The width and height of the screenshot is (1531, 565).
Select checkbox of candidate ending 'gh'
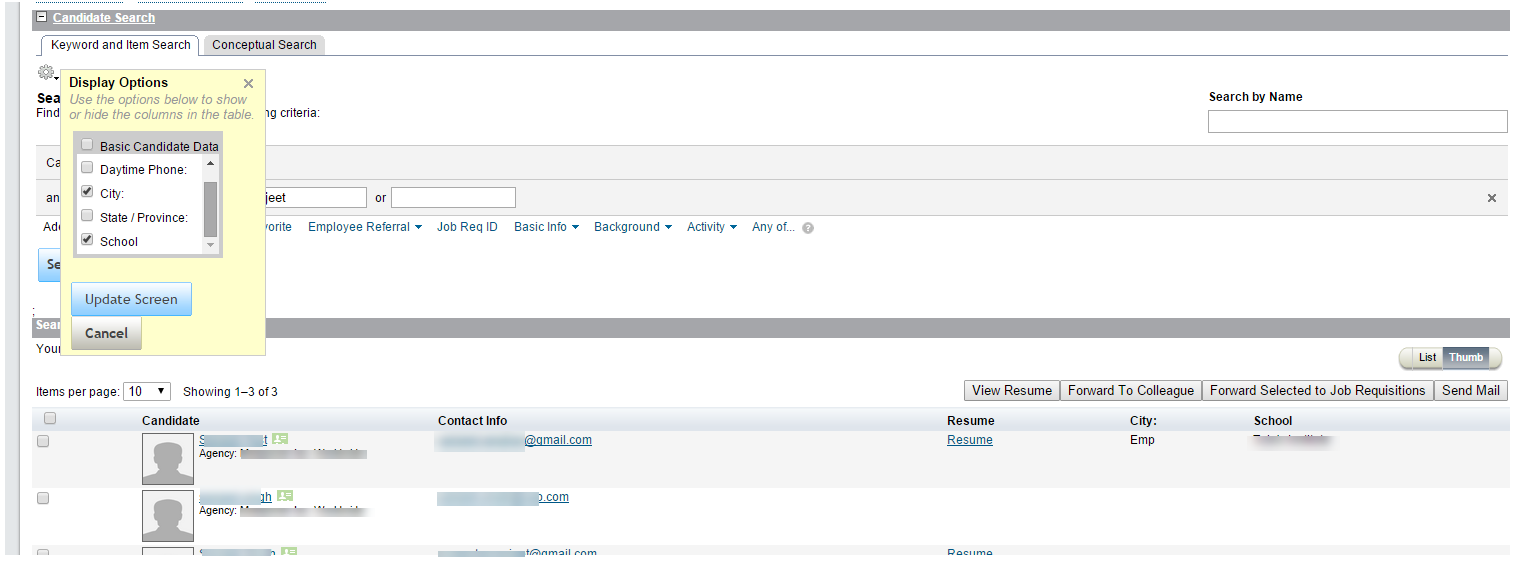click(x=43, y=498)
